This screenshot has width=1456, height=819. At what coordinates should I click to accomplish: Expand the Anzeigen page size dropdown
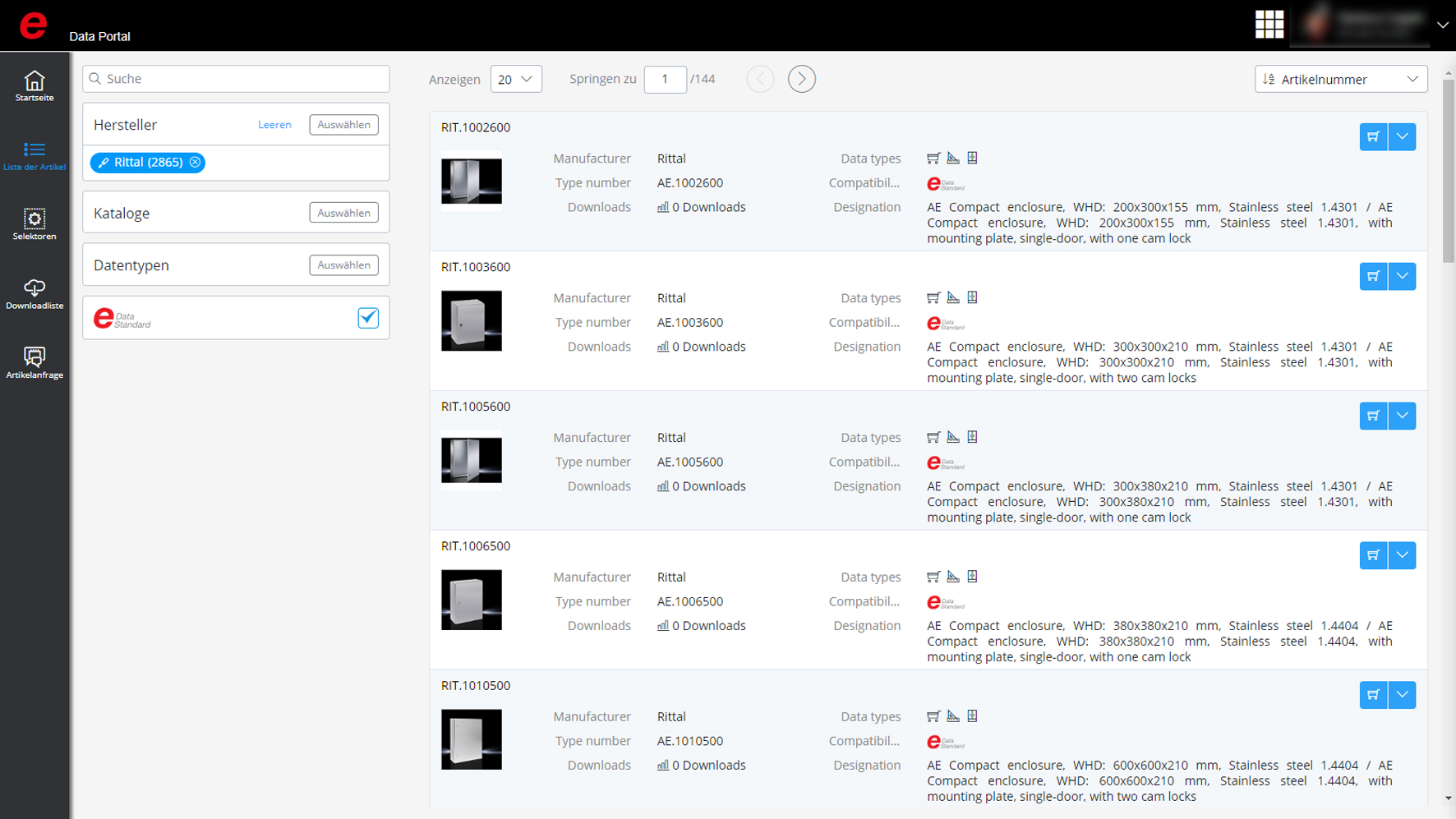tap(516, 79)
